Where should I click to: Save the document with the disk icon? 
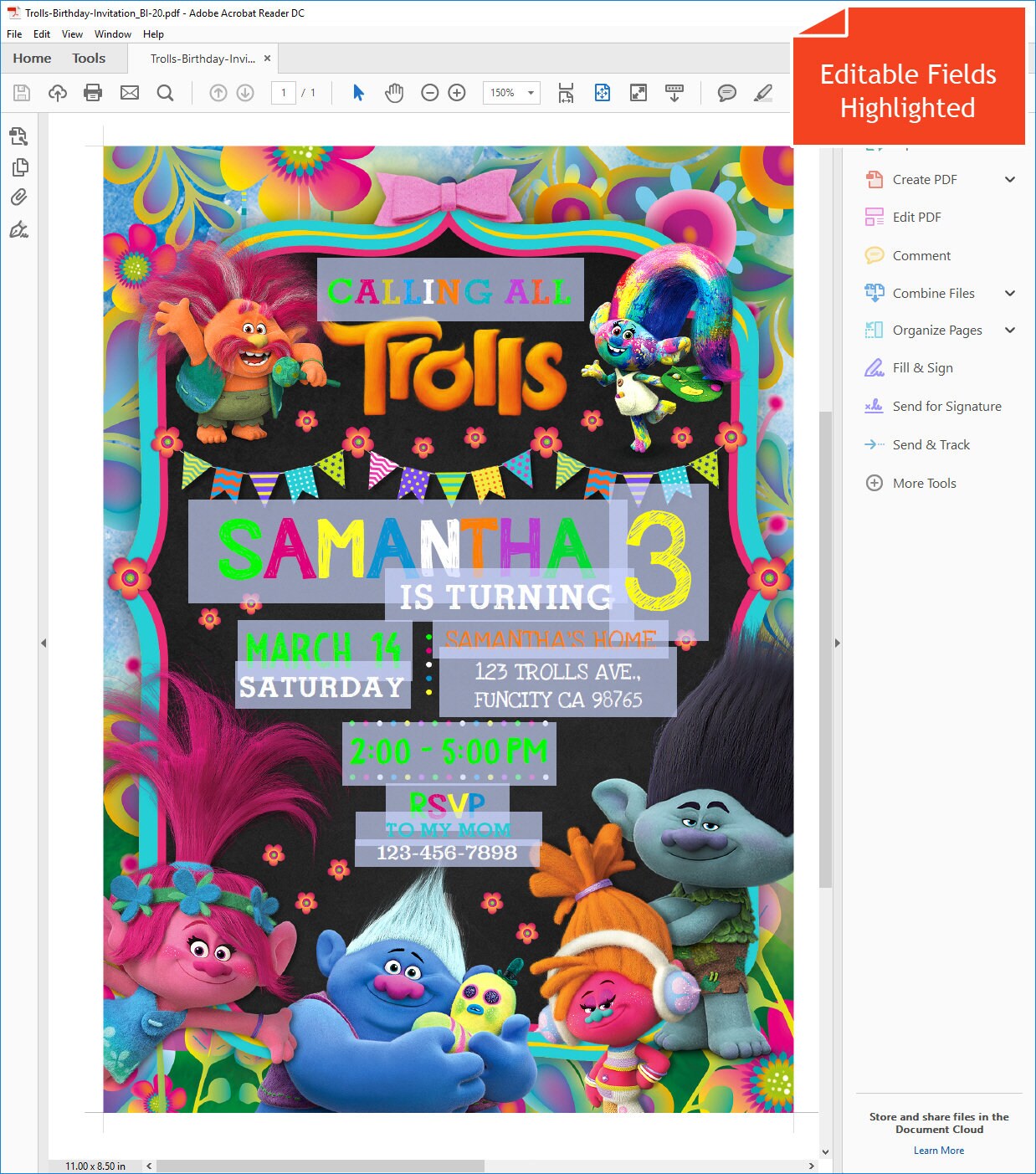click(21, 93)
